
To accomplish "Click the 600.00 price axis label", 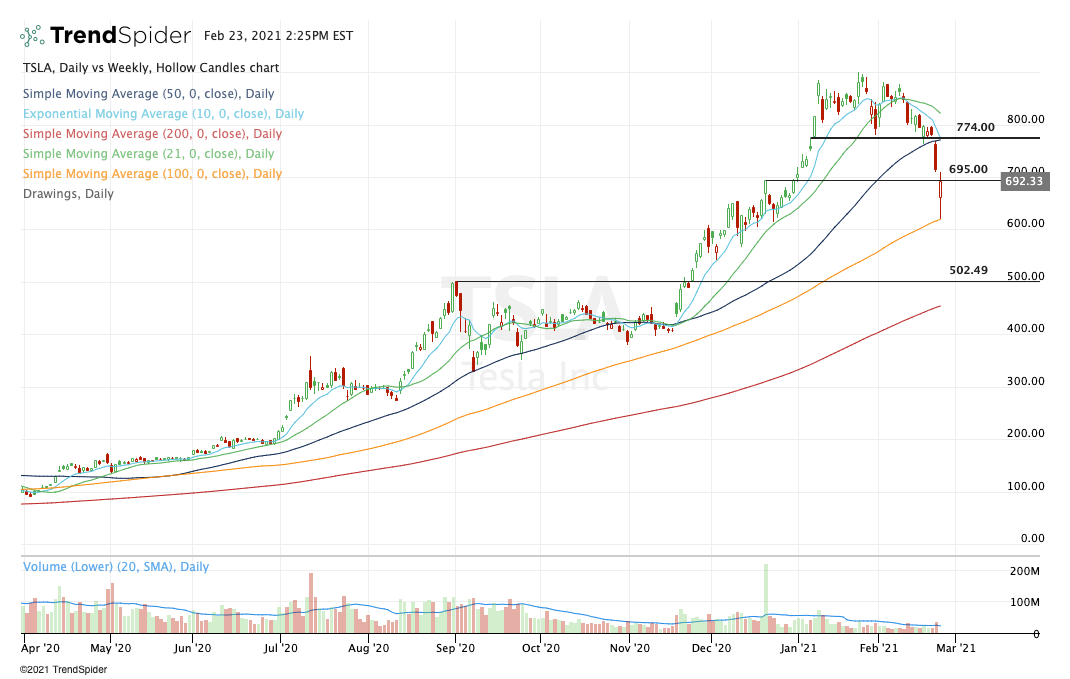I will [1026, 223].
